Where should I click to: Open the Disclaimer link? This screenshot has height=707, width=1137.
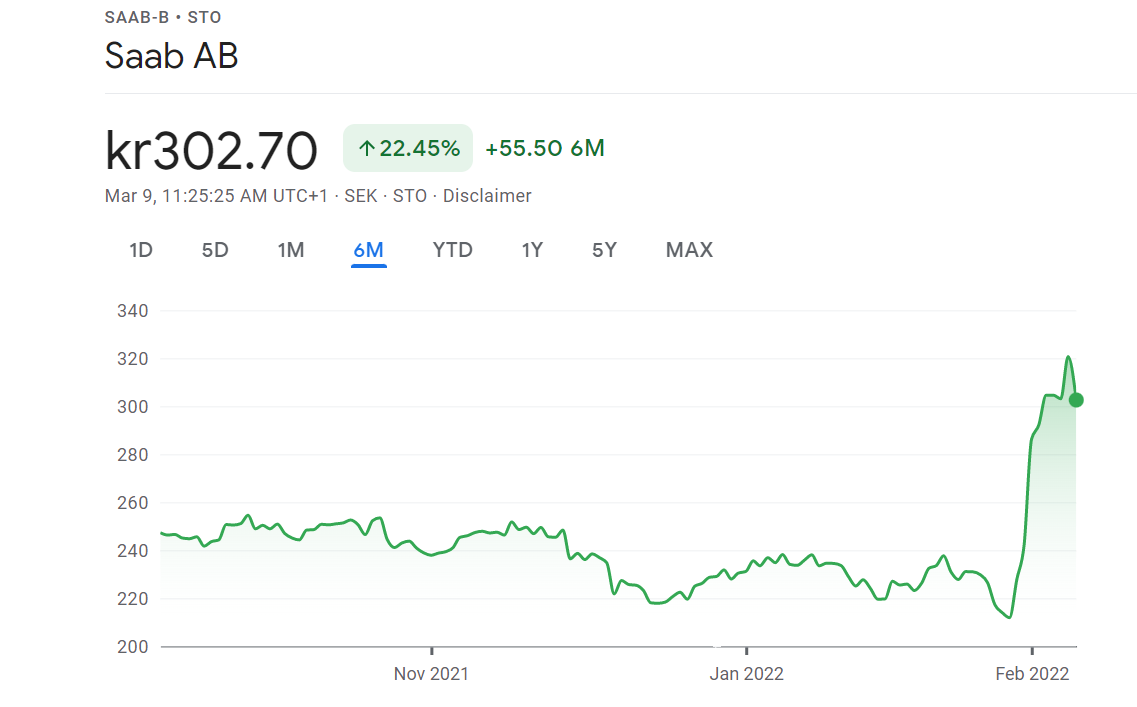click(487, 196)
